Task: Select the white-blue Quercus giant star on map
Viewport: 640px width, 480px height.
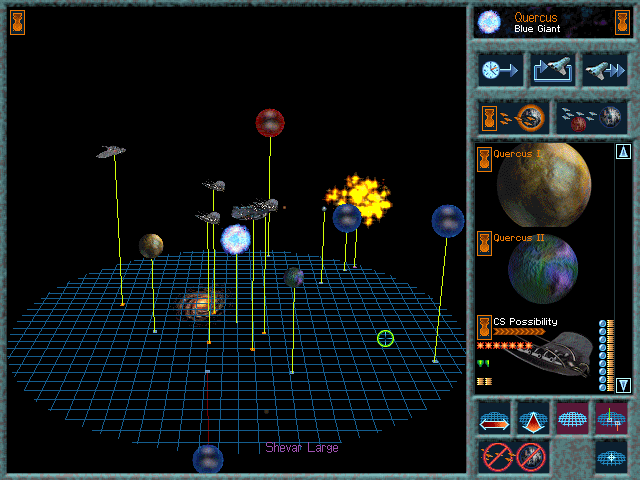Action: [236, 240]
